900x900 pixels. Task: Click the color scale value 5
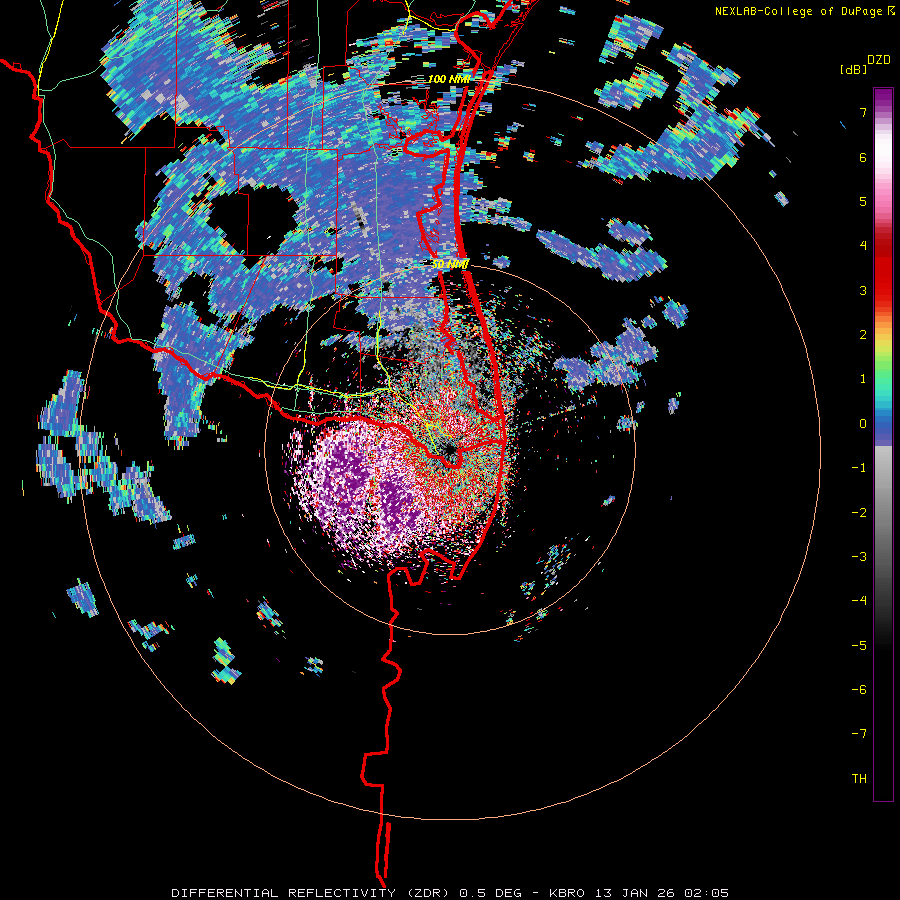click(863, 201)
